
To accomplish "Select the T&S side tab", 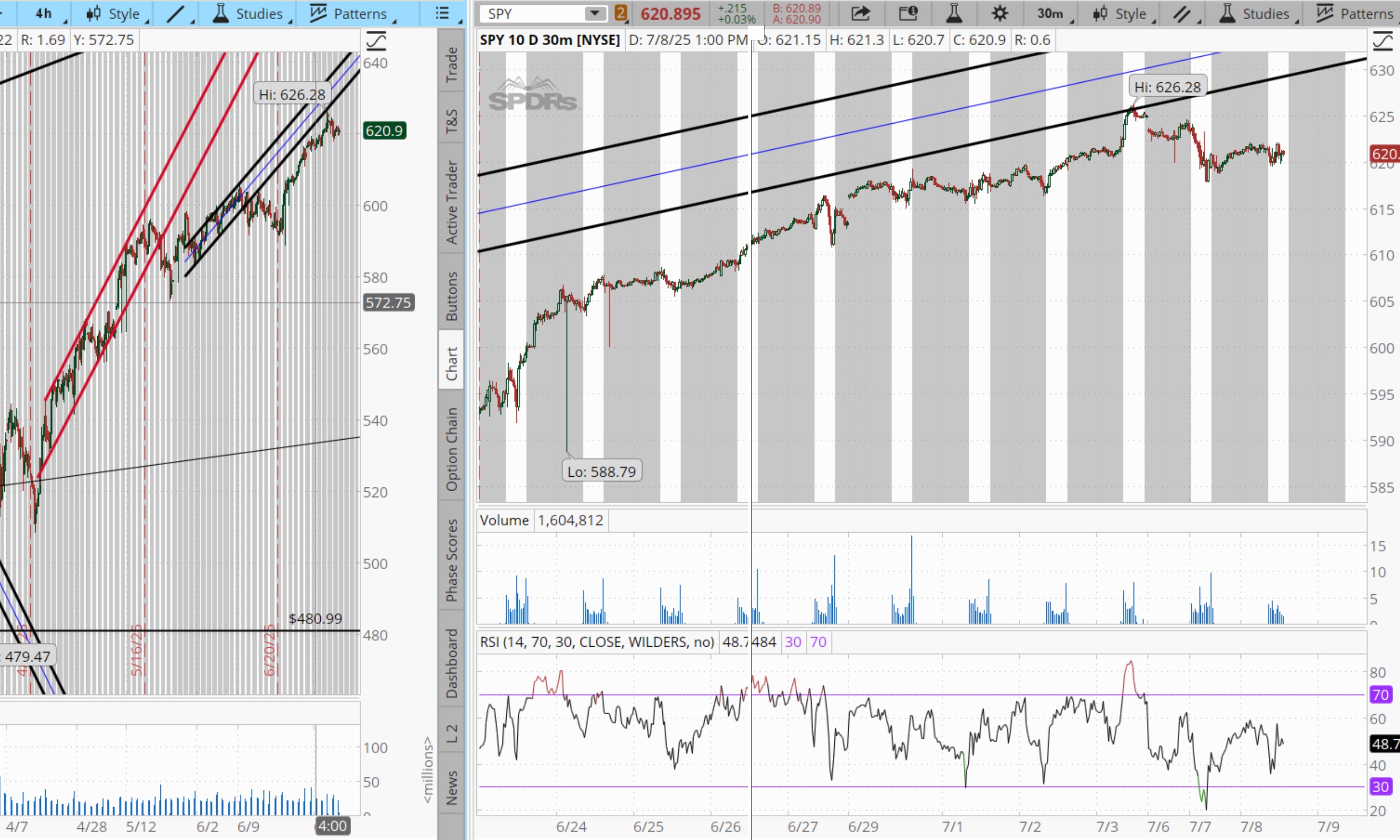I will (x=451, y=120).
